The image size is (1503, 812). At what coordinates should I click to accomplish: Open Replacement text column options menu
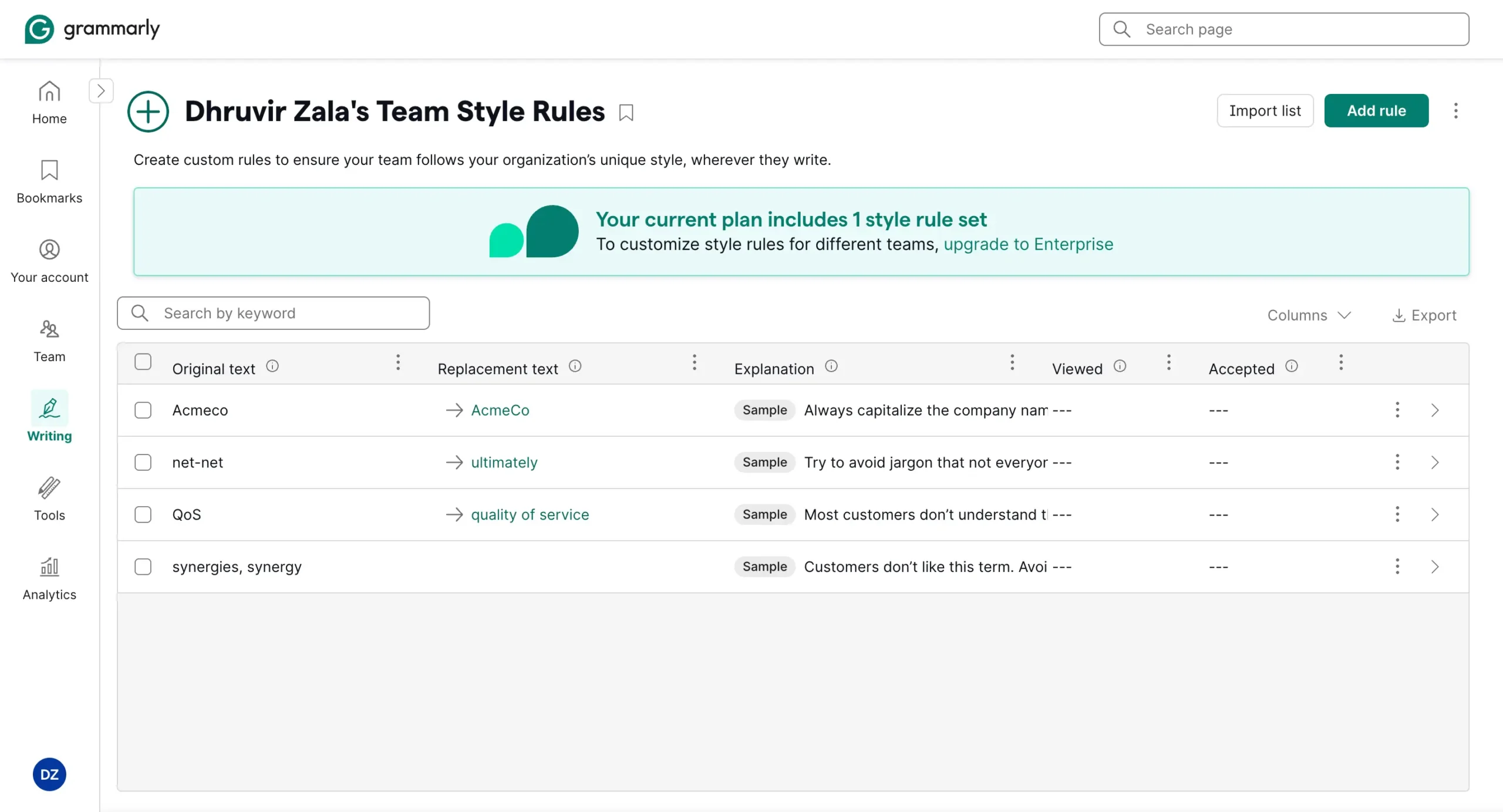[x=695, y=362]
